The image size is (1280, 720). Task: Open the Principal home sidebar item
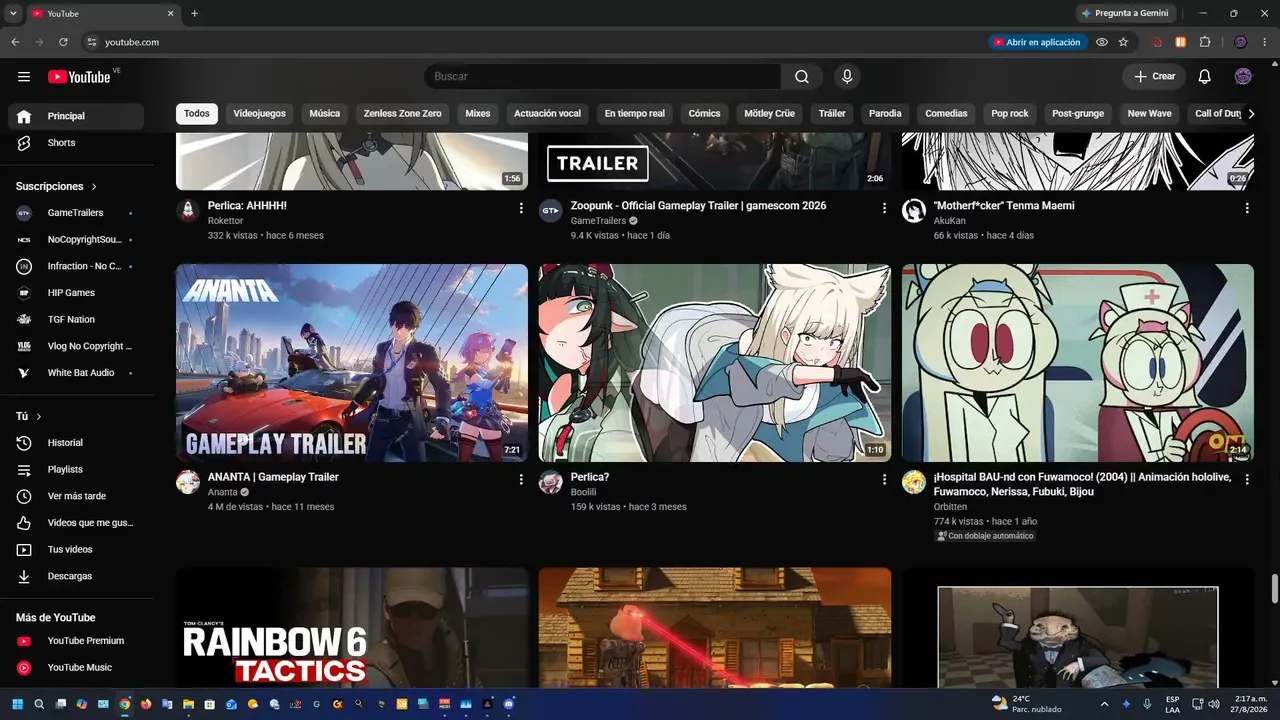[x=76, y=116]
